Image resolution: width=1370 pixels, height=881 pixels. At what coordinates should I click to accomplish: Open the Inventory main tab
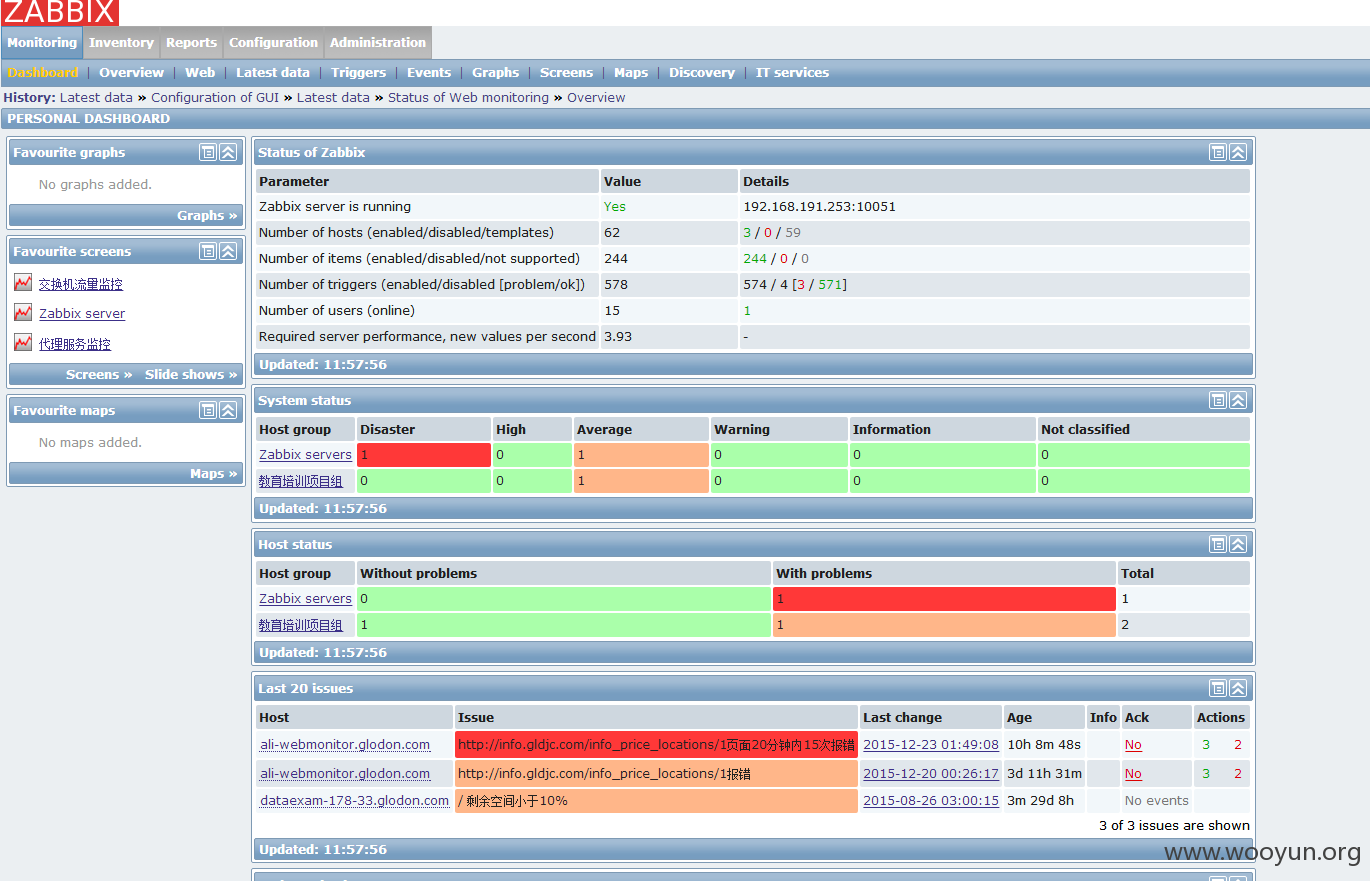coord(121,43)
